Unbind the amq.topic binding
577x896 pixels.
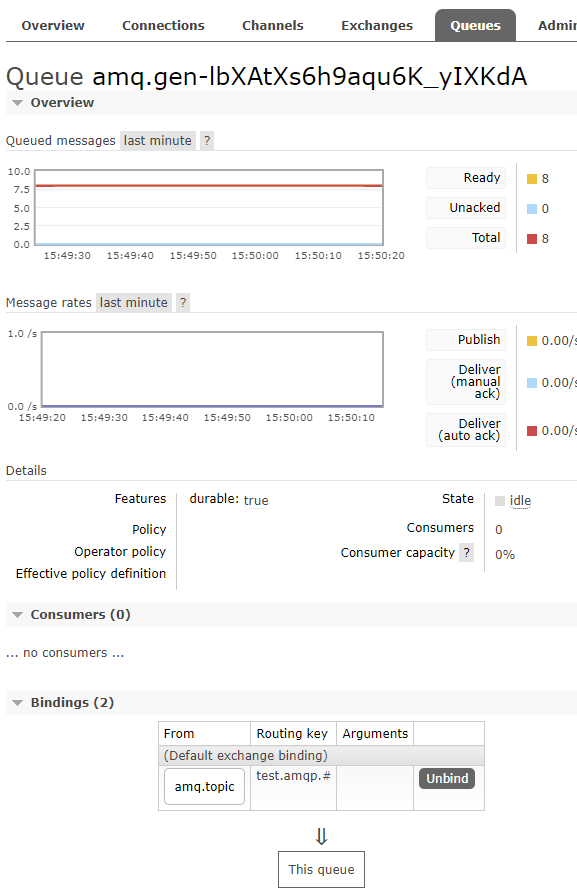click(x=447, y=778)
